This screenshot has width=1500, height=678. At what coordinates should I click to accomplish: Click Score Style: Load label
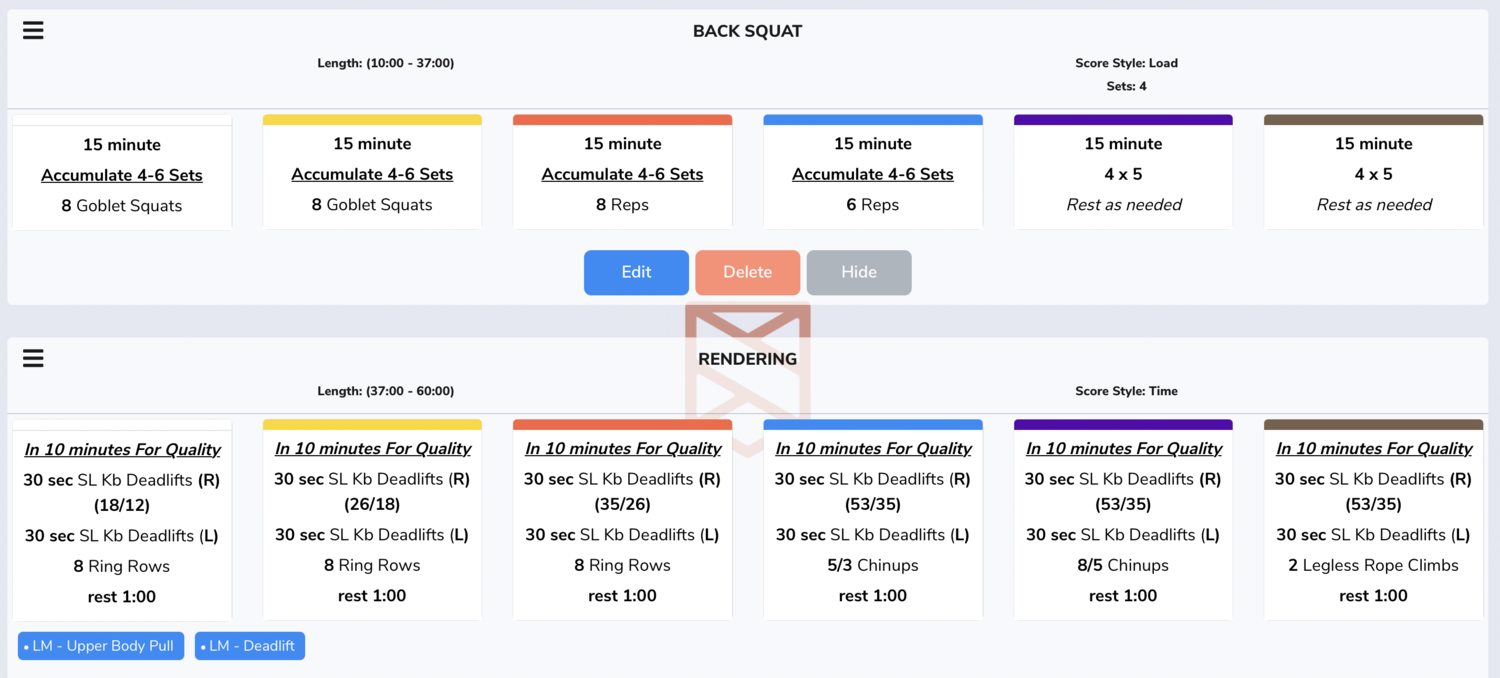tap(1127, 63)
